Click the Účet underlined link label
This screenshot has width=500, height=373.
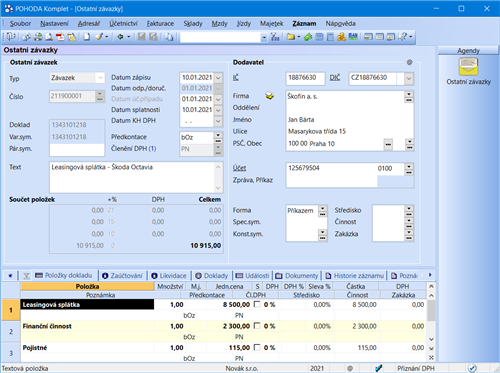click(x=239, y=168)
